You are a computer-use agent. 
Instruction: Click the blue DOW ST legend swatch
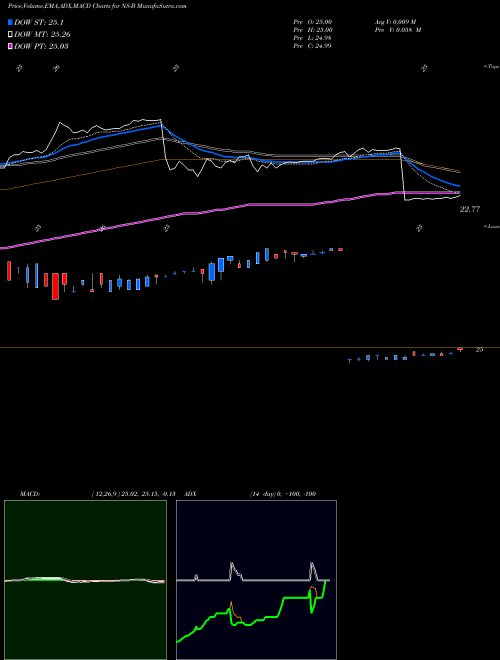[x=10, y=22]
